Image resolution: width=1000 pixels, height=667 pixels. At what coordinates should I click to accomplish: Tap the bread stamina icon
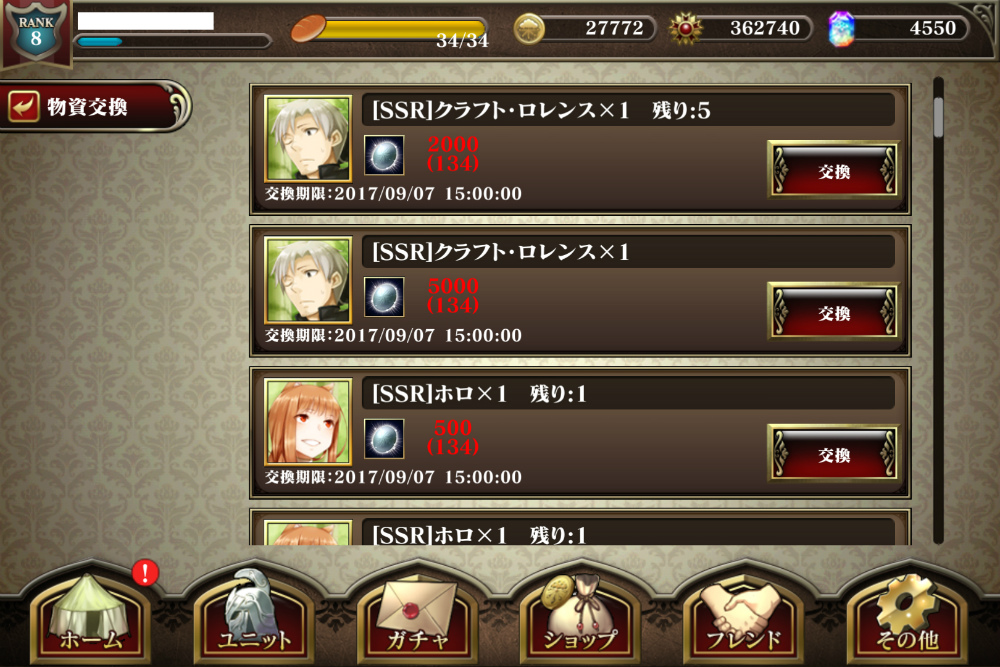pos(309,29)
